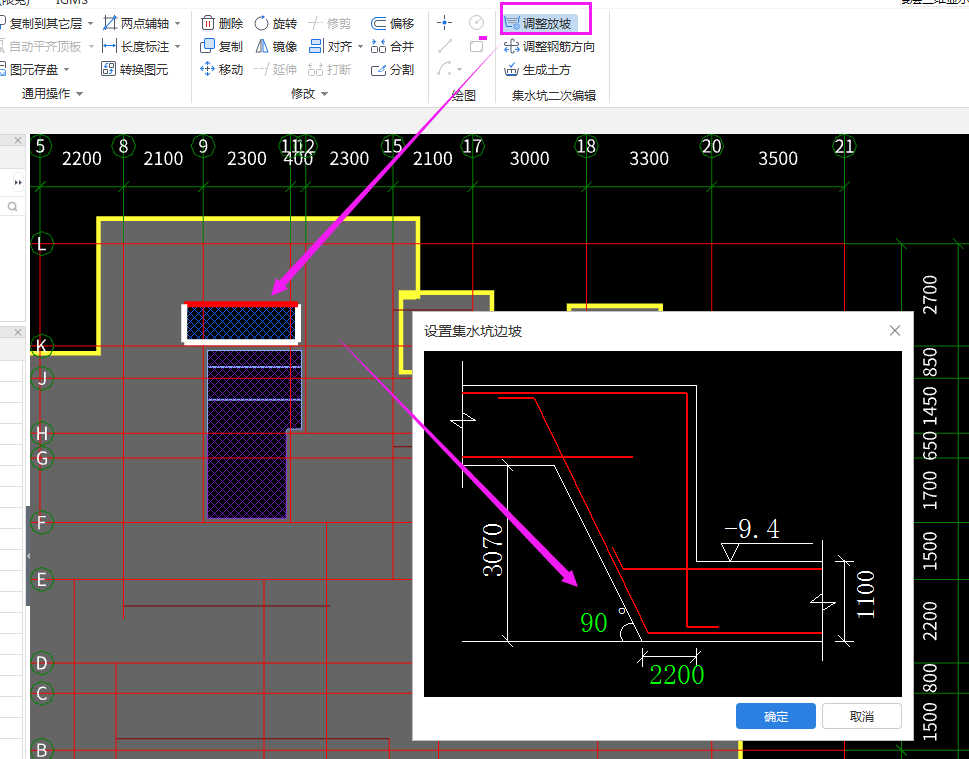Click 调整钢筋方向 tool
Viewport: 969px width, 759px height.
pos(549,46)
